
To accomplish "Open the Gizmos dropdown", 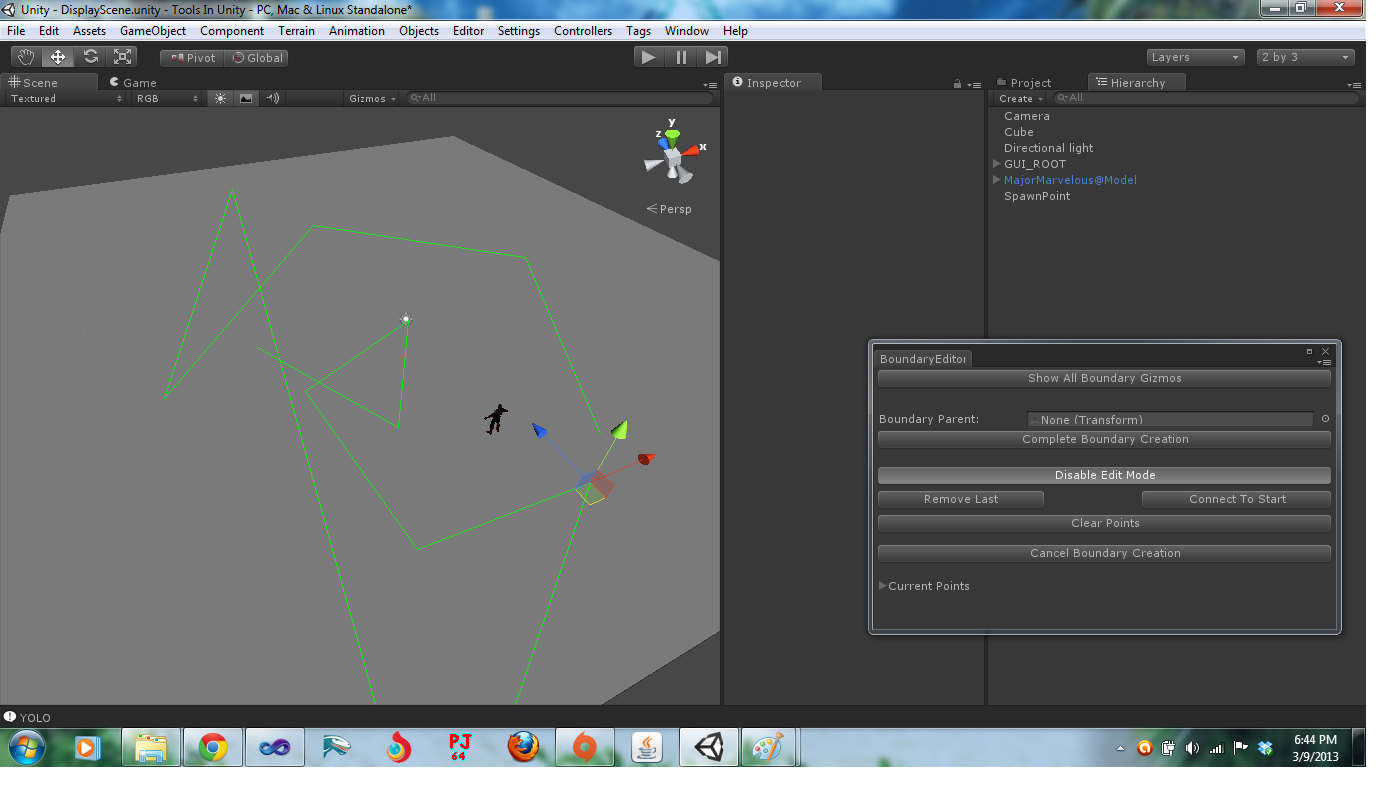I will pos(372,98).
